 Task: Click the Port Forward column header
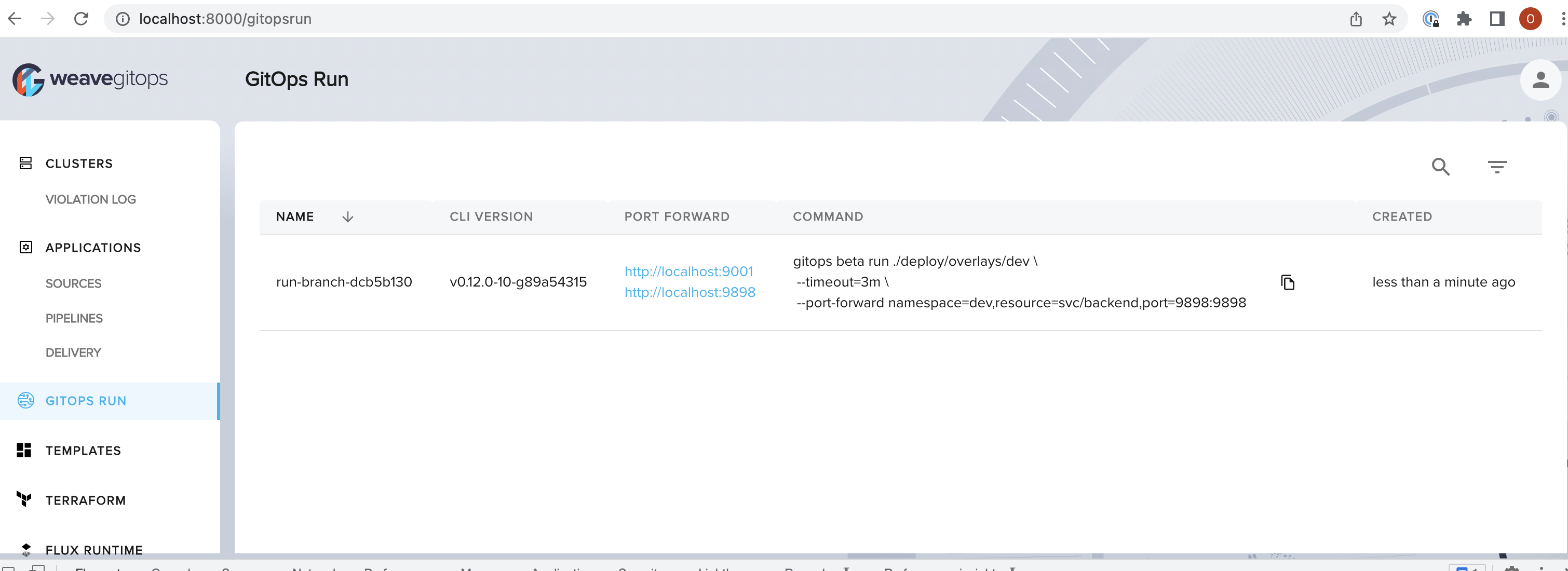(x=677, y=216)
